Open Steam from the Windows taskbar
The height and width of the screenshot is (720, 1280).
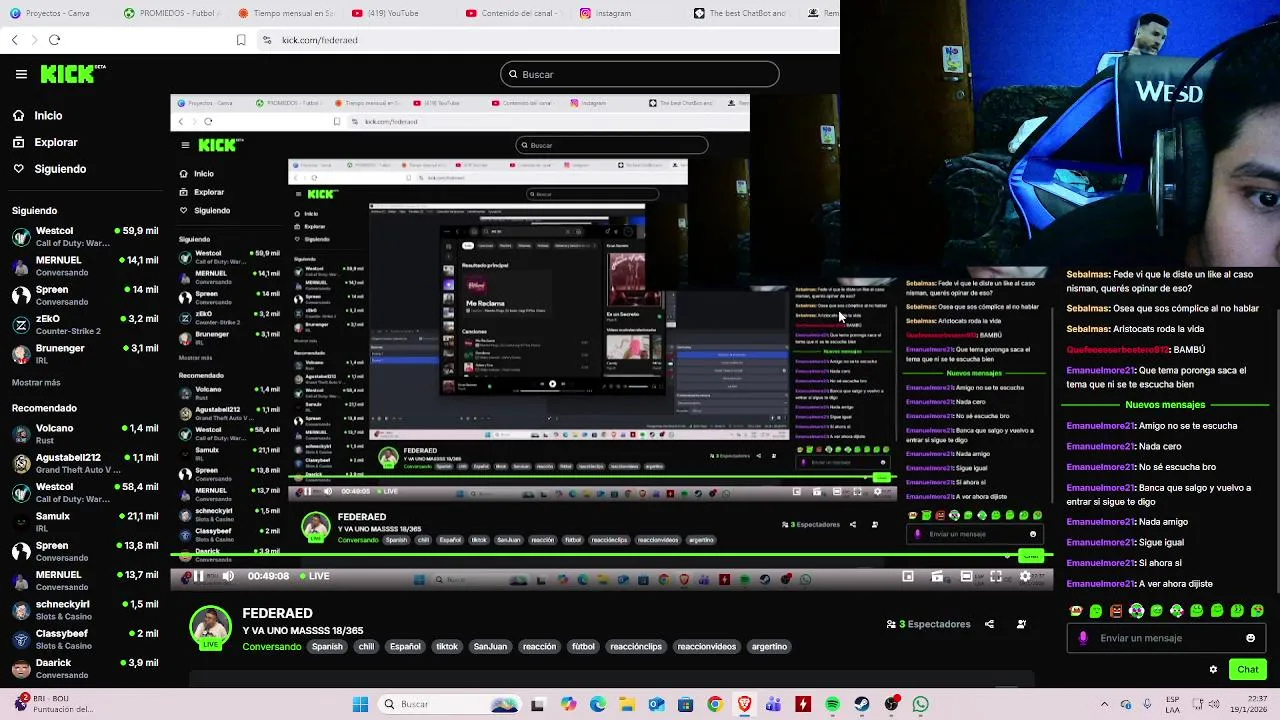(x=862, y=704)
